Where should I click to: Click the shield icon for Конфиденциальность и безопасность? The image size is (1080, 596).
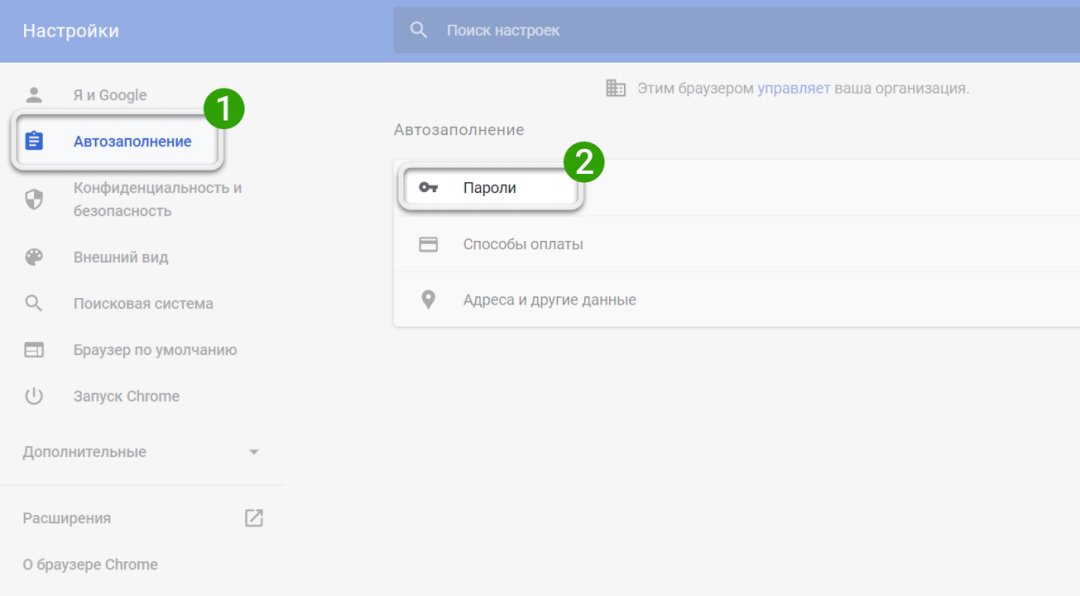tap(34, 199)
